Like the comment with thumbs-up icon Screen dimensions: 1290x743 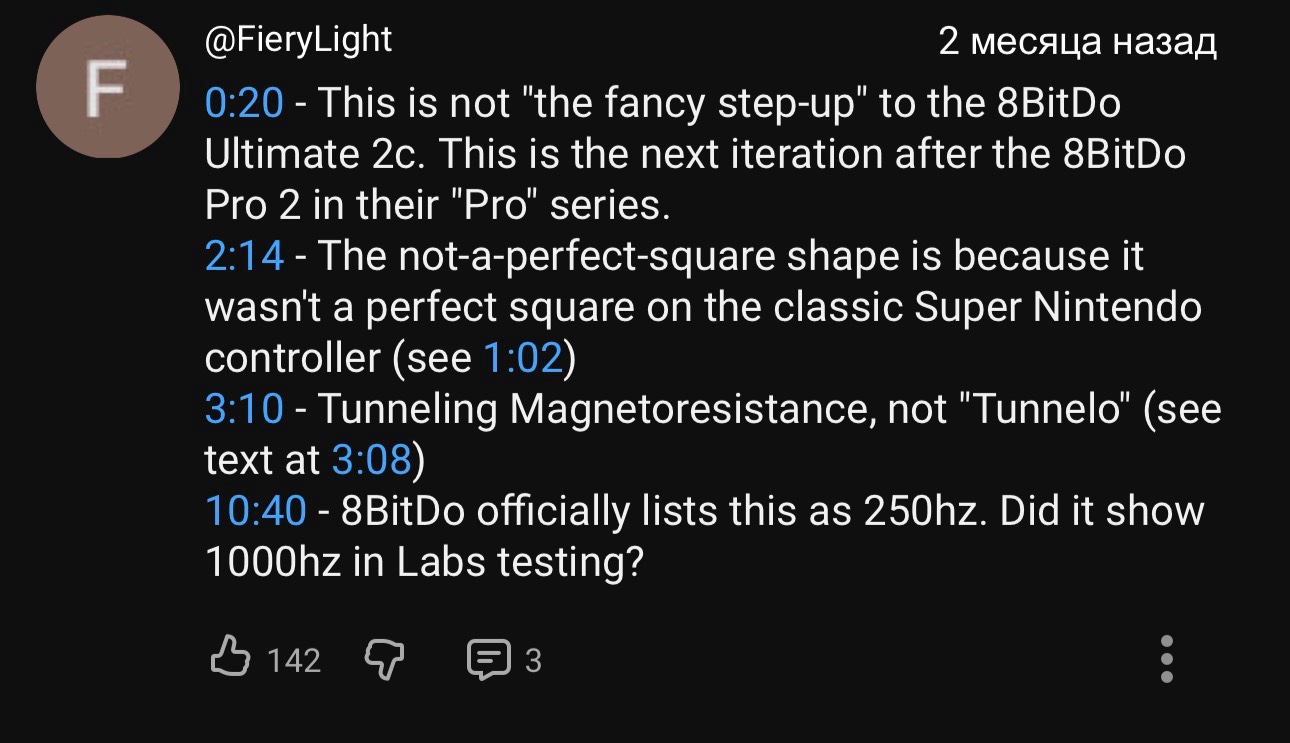[x=230, y=659]
